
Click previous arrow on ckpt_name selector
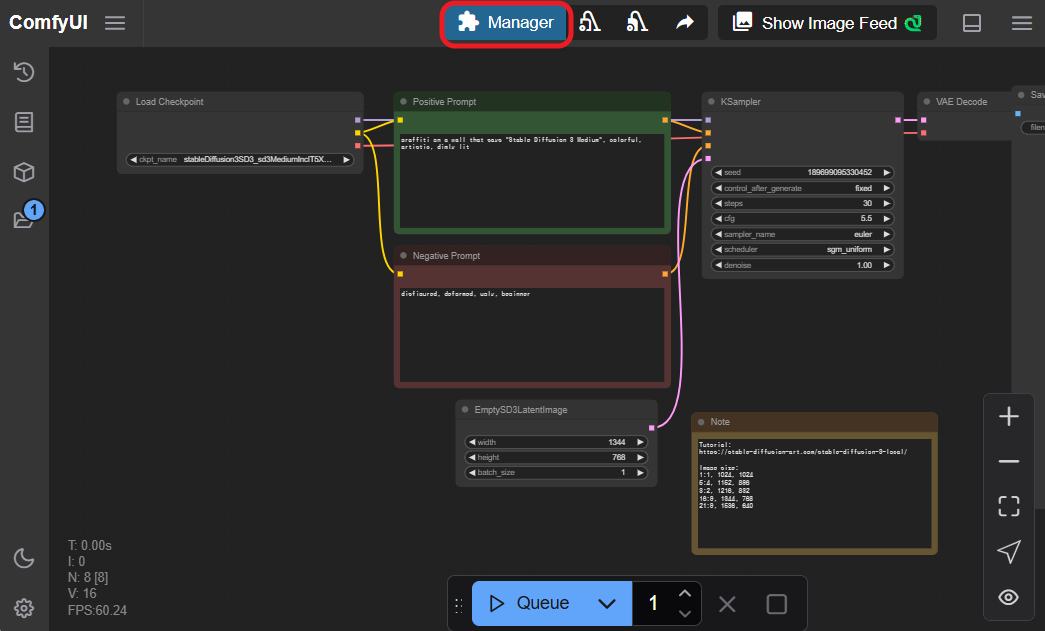coord(133,159)
